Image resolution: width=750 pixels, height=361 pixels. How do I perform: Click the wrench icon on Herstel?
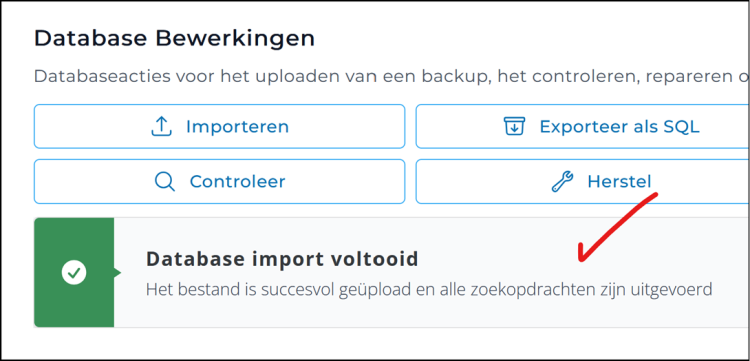(x=562, y=182)
